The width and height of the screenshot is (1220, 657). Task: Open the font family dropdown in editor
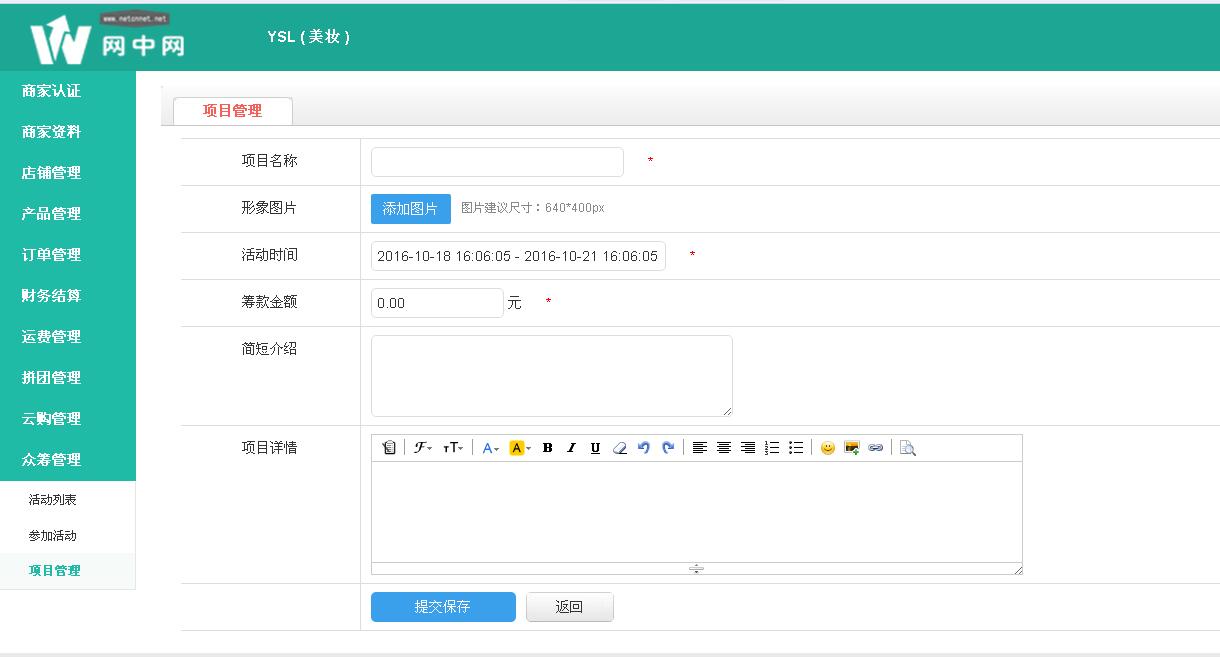pyautogui.click(x=423, y=448)
